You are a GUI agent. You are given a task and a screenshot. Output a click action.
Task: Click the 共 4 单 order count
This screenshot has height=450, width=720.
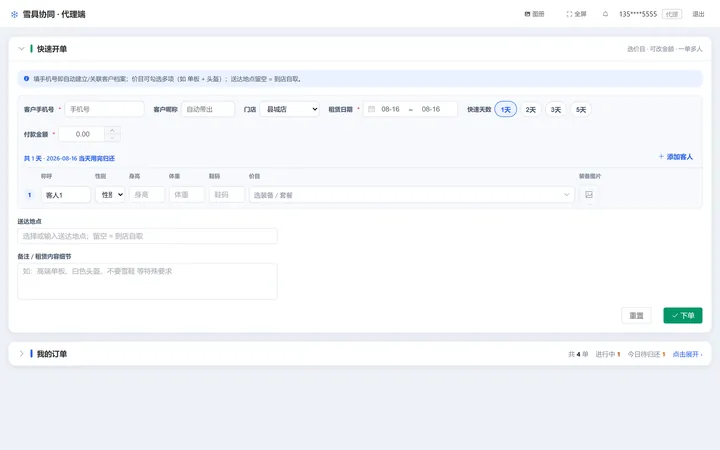(578, 354)
